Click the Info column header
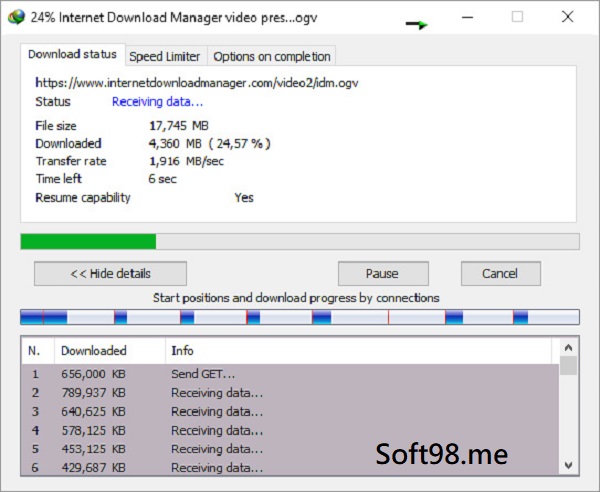600x492 pixels. (x=359, y=350)
